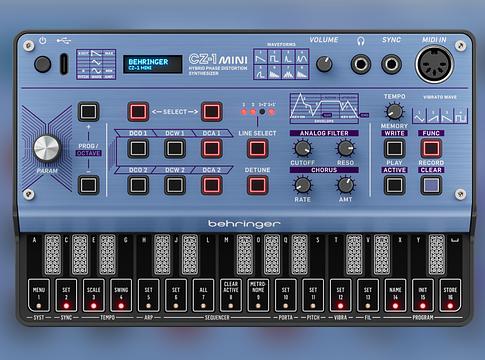
Task: Toggle the DCO 1 button
Action: coord(138,148)
